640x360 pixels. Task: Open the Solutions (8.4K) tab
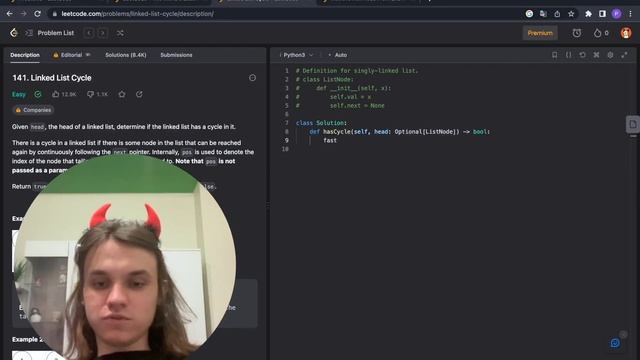pyautogui.click(x=126, y=55)
